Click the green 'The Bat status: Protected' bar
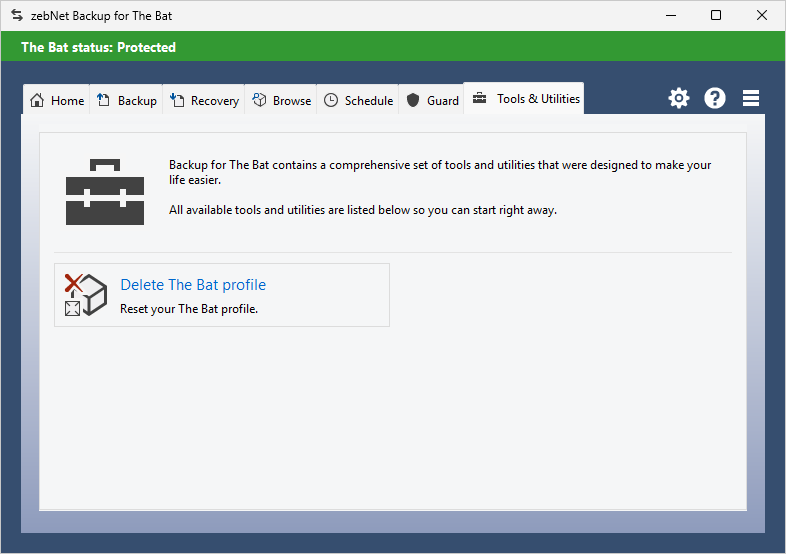Viewport: 786px width, 554px height. [392, 47]
